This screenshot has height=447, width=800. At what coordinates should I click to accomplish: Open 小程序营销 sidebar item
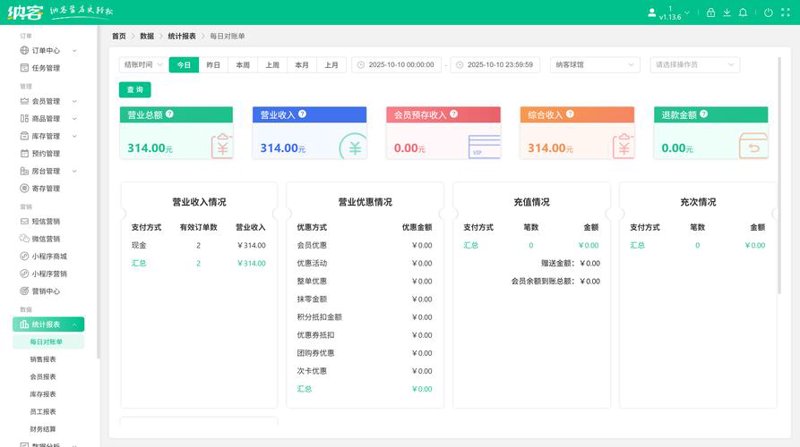coord(48,274)
